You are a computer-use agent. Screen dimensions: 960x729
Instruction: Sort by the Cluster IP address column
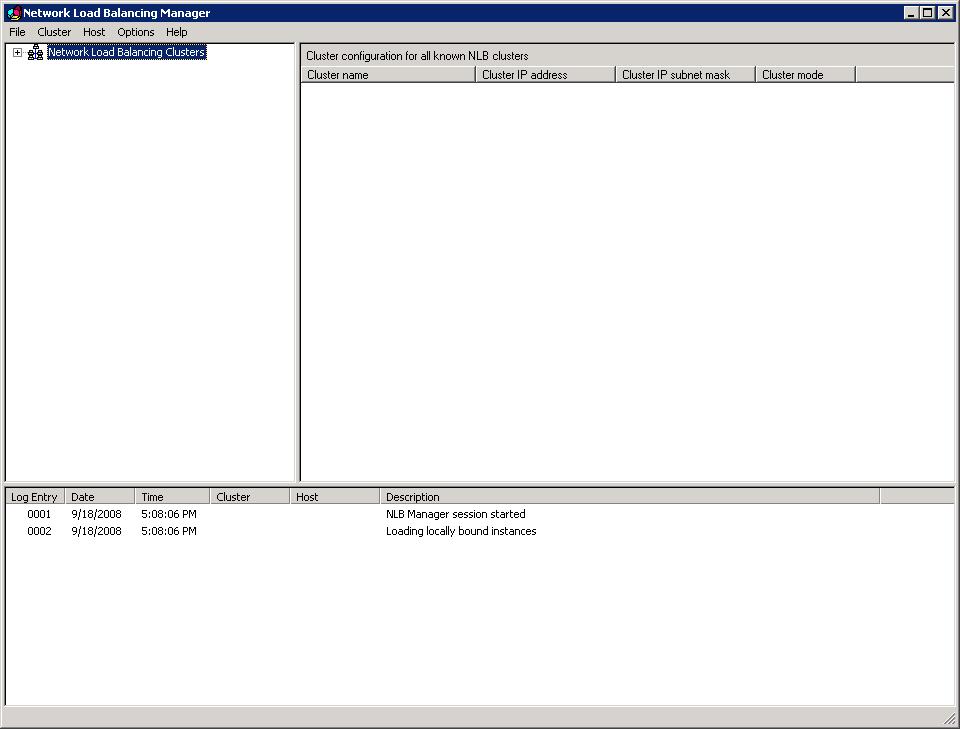[545, 75]
